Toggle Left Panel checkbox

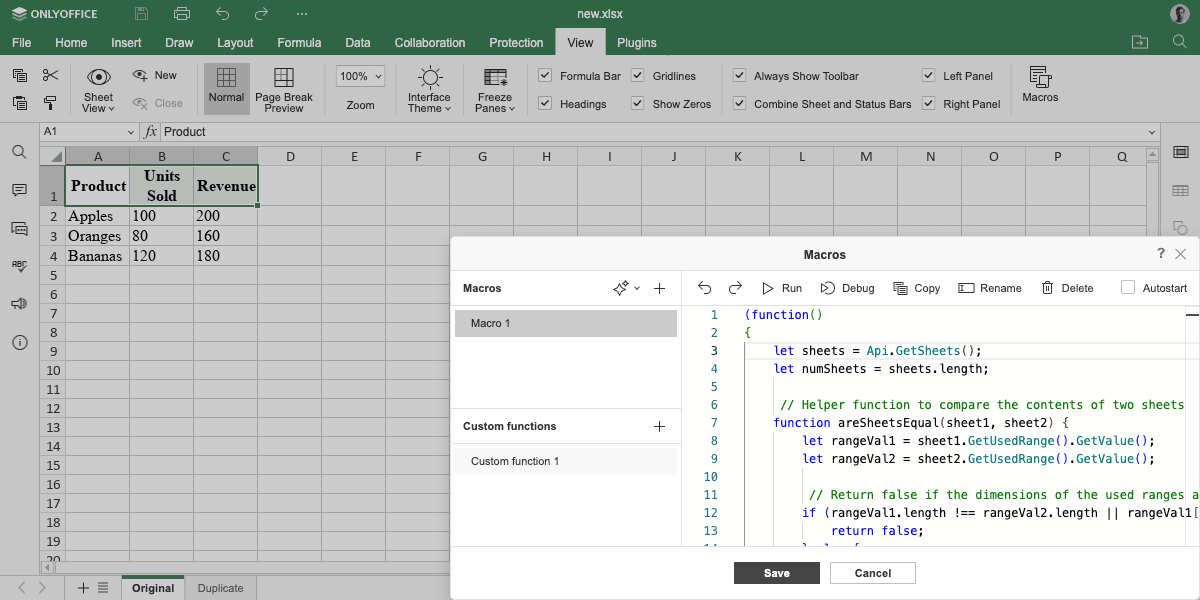point(928,75)
